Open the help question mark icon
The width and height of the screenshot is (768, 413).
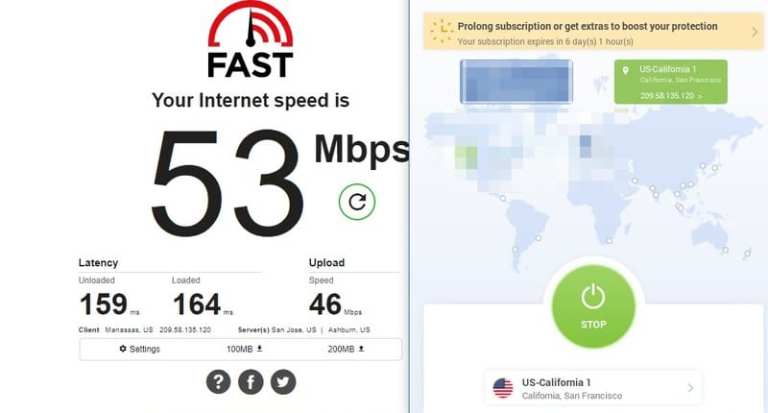pyautogui.click(x=218, y=382)
